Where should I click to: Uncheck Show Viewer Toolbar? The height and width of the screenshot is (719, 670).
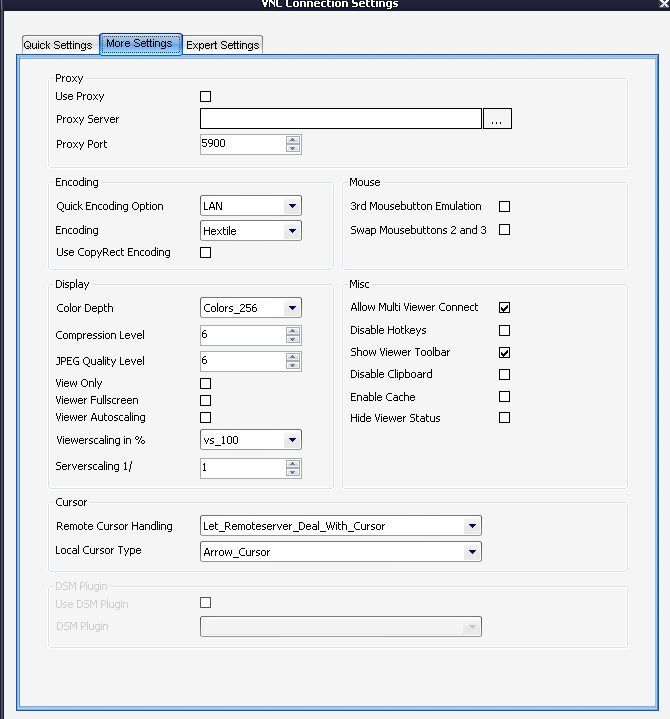click(504, 353)
